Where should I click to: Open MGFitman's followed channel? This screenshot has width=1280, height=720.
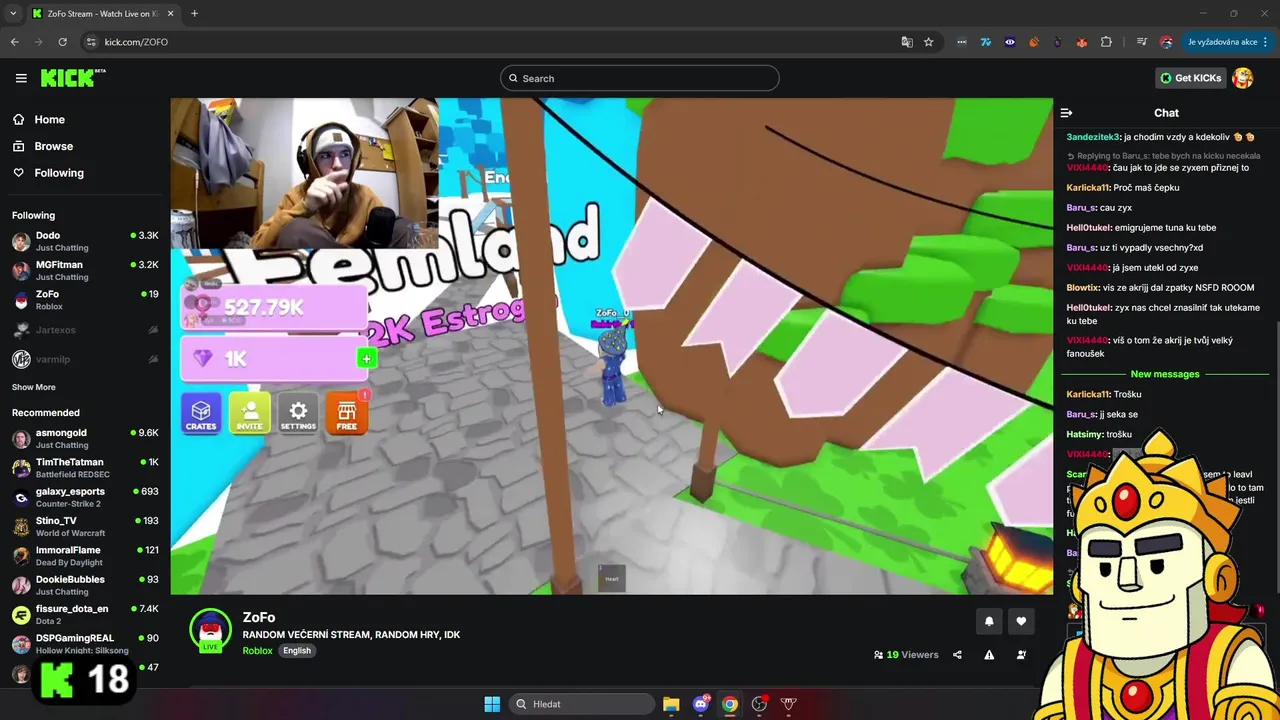[85, 270]
